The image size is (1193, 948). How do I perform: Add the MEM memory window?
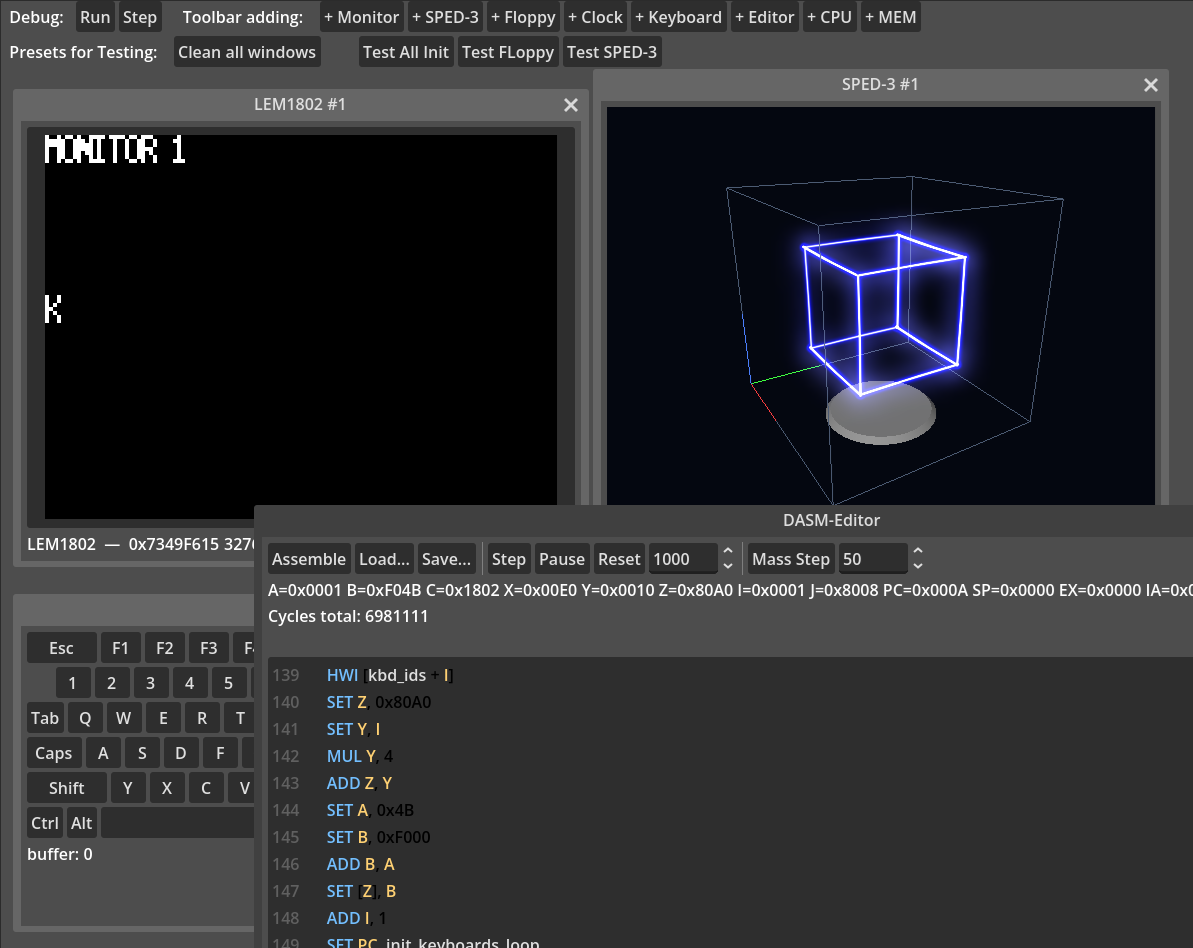(x=891, y=17)
